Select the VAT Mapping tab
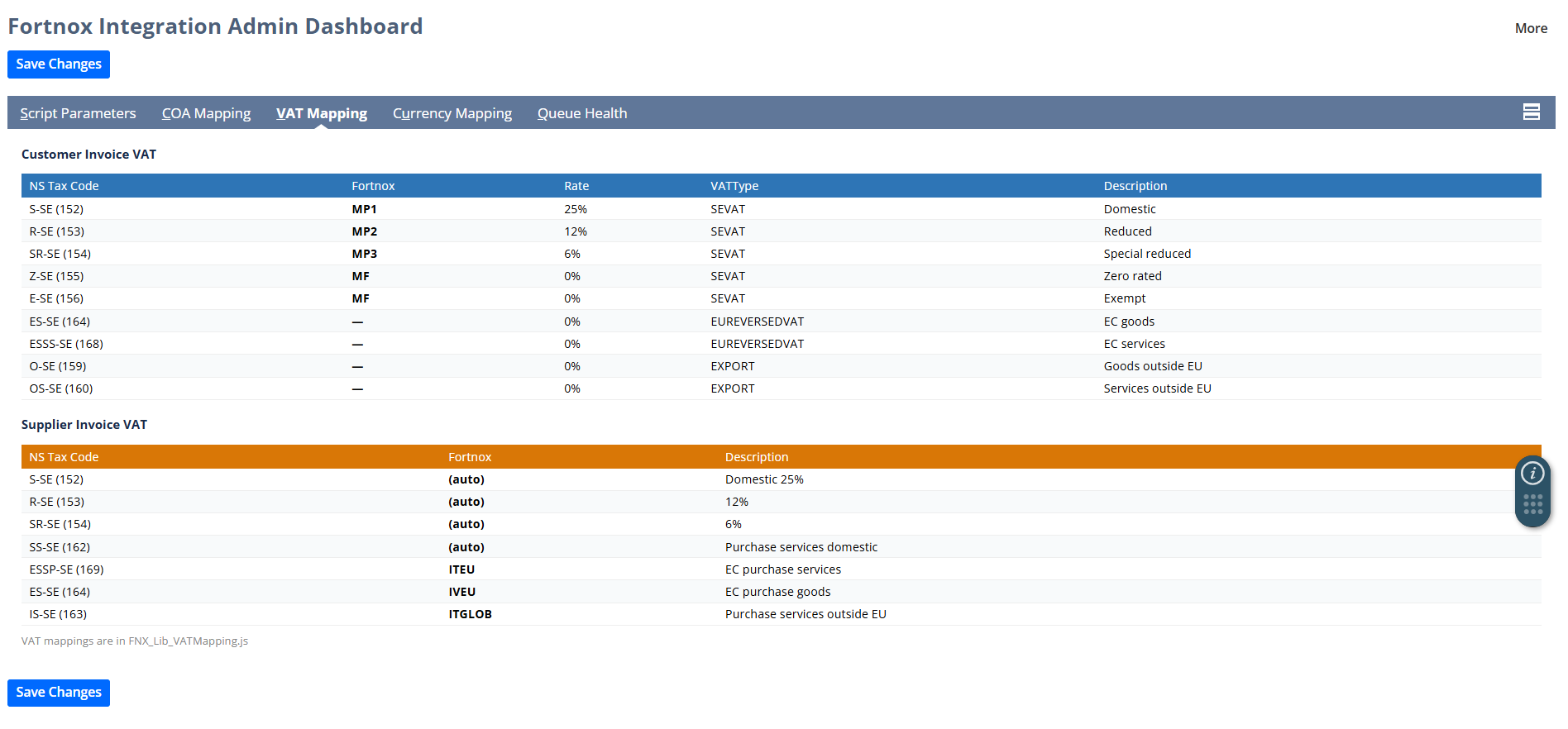 click(322, 113)
